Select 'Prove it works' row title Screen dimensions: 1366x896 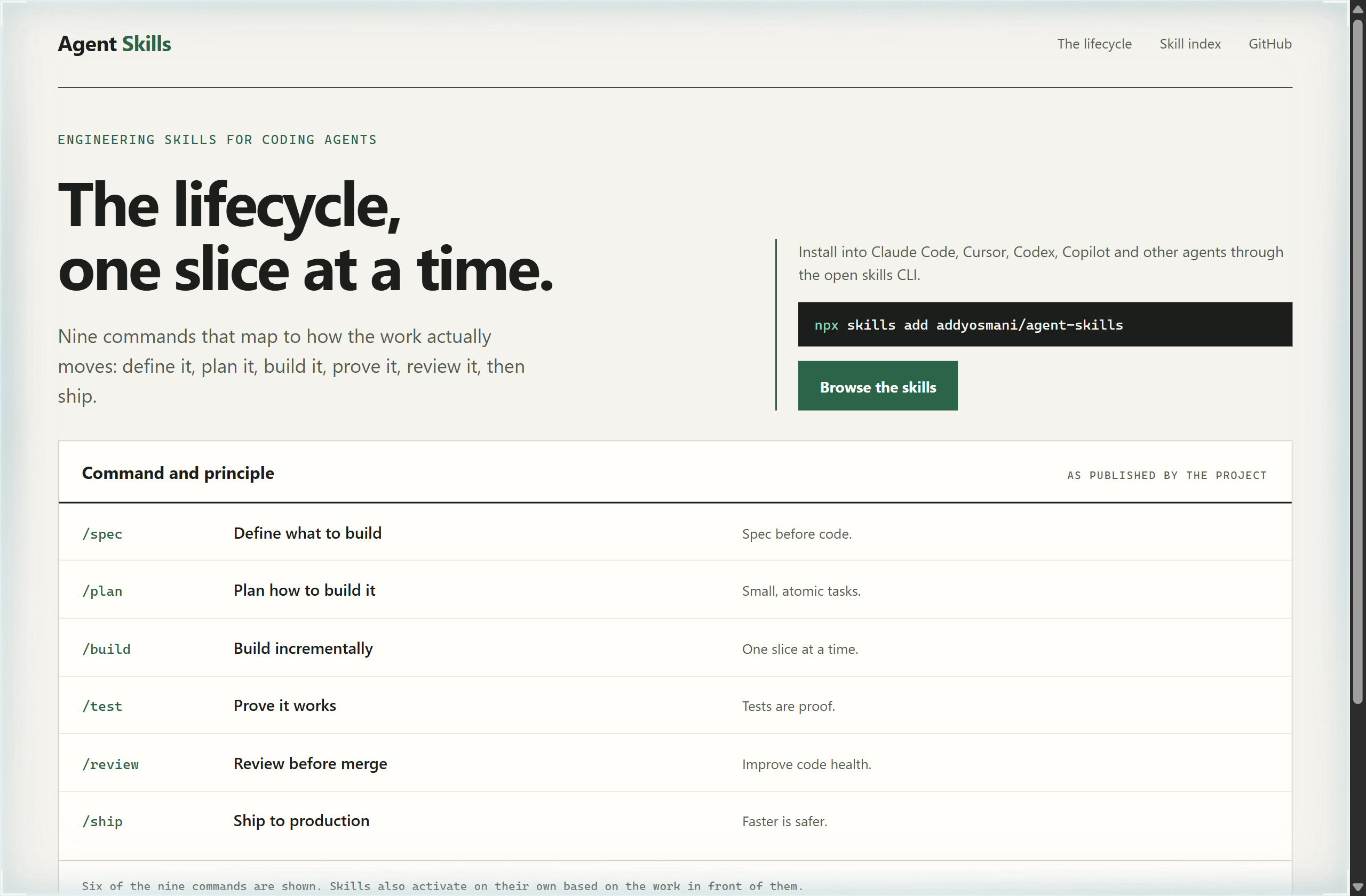(x=285, y=706)
